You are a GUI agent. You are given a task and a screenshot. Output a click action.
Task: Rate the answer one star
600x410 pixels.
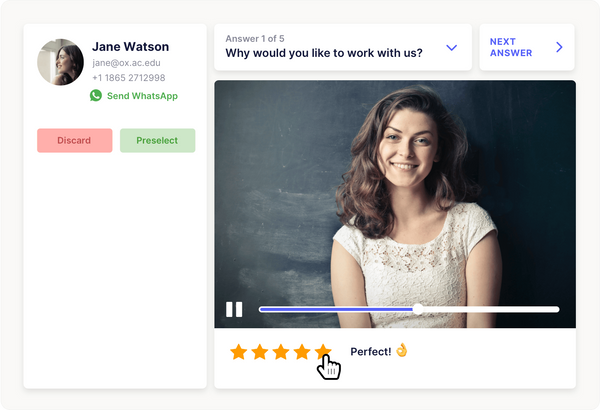click(x=238, y=352)
